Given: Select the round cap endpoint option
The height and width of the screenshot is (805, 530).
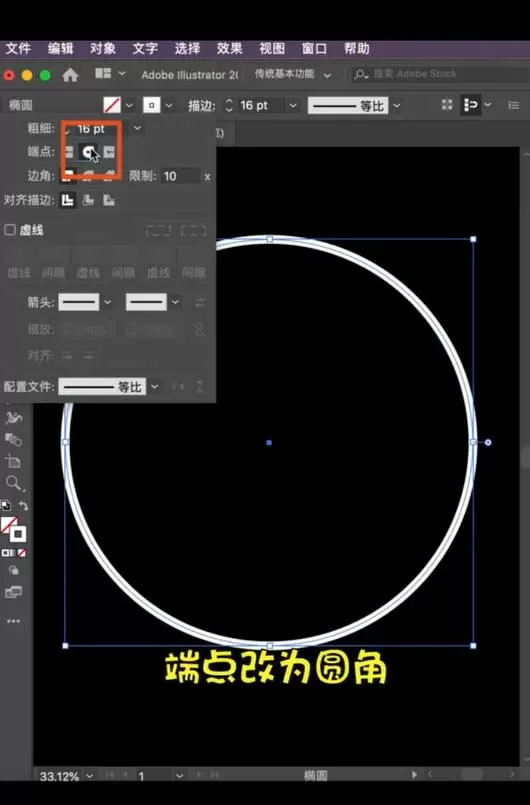Looking at the screenshot, I should 88,152.
